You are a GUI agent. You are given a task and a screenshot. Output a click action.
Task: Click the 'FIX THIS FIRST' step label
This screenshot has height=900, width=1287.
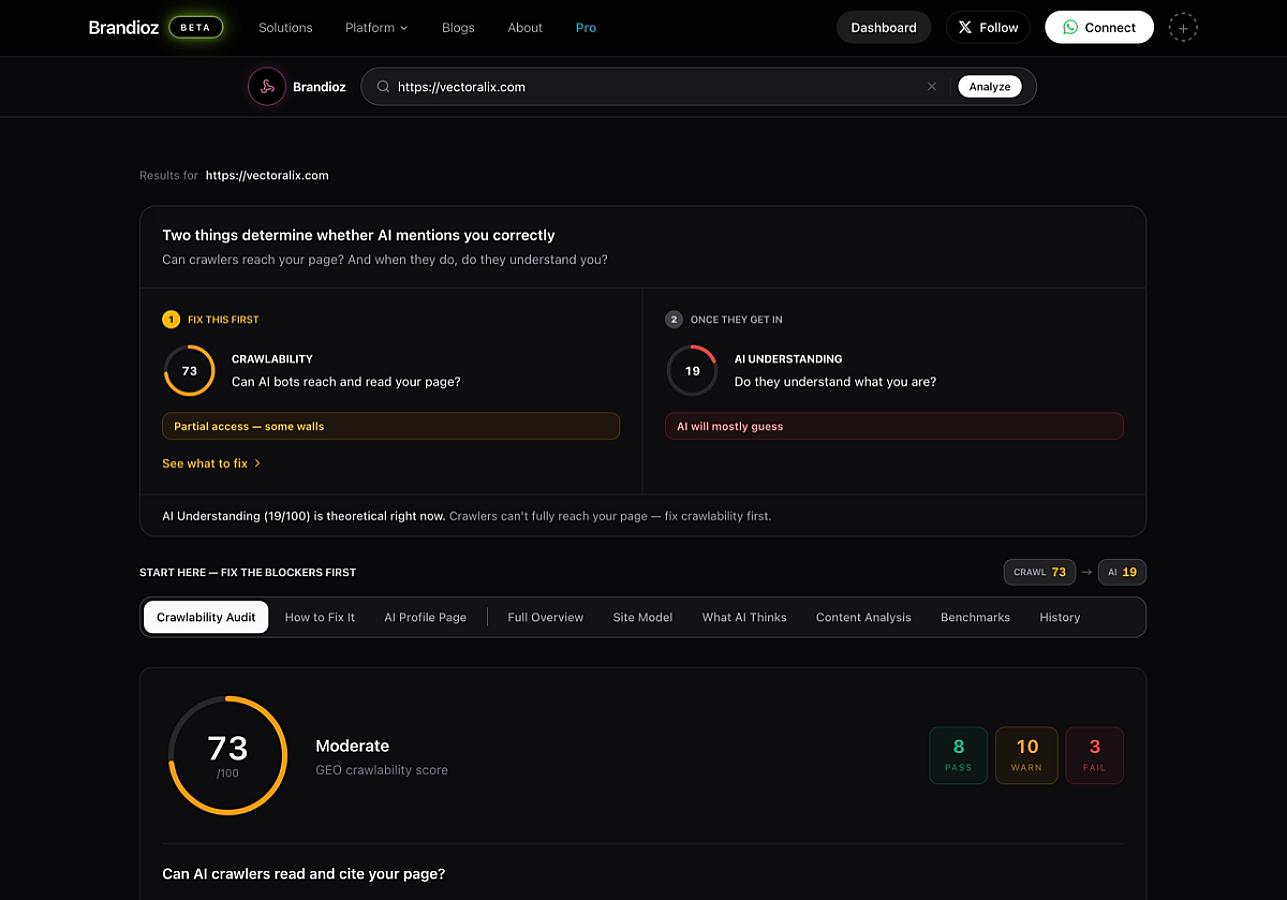[223, 320]
